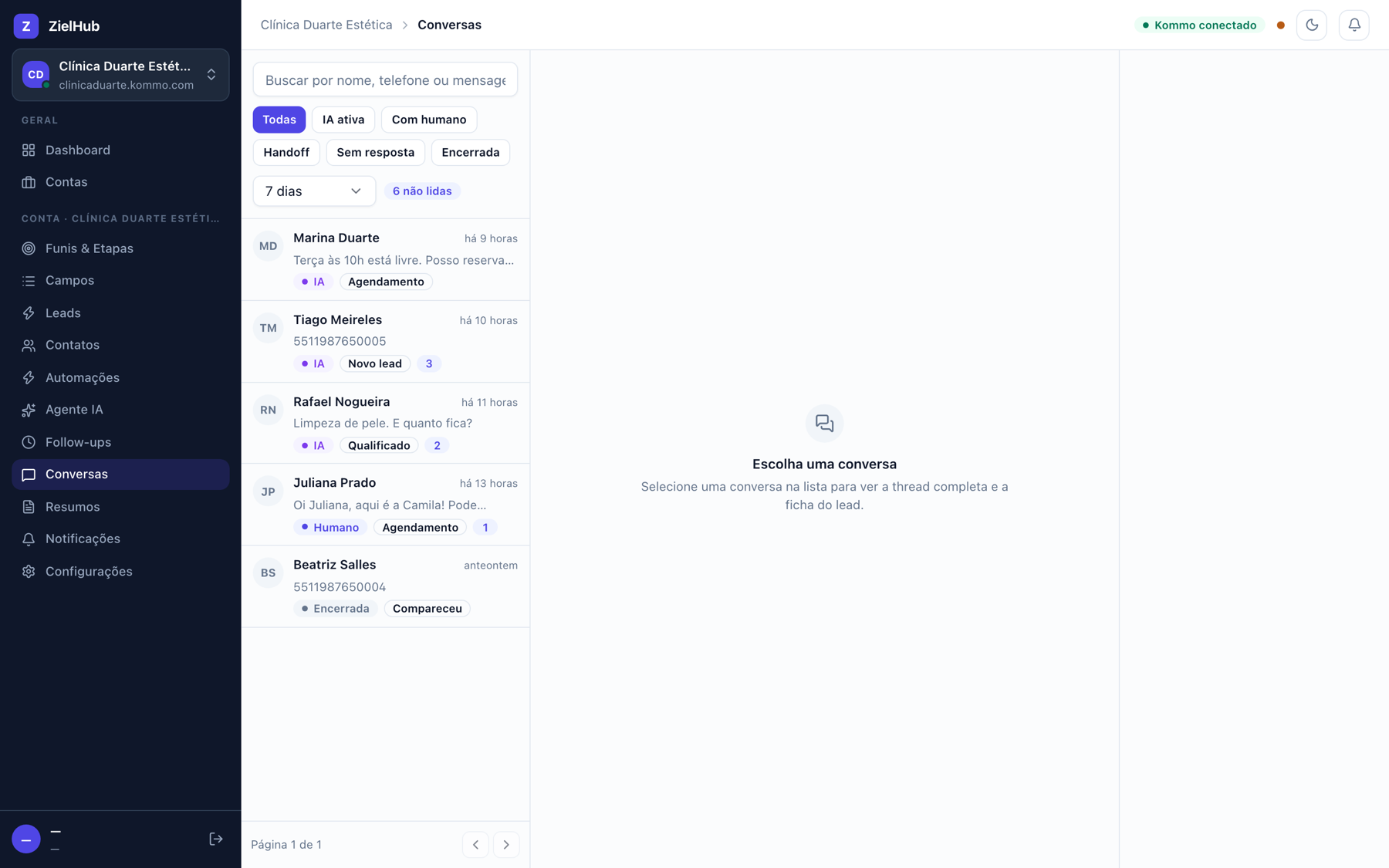
Task: Open Beatriz Salles conversation
Action: click(x=386, y=586)
